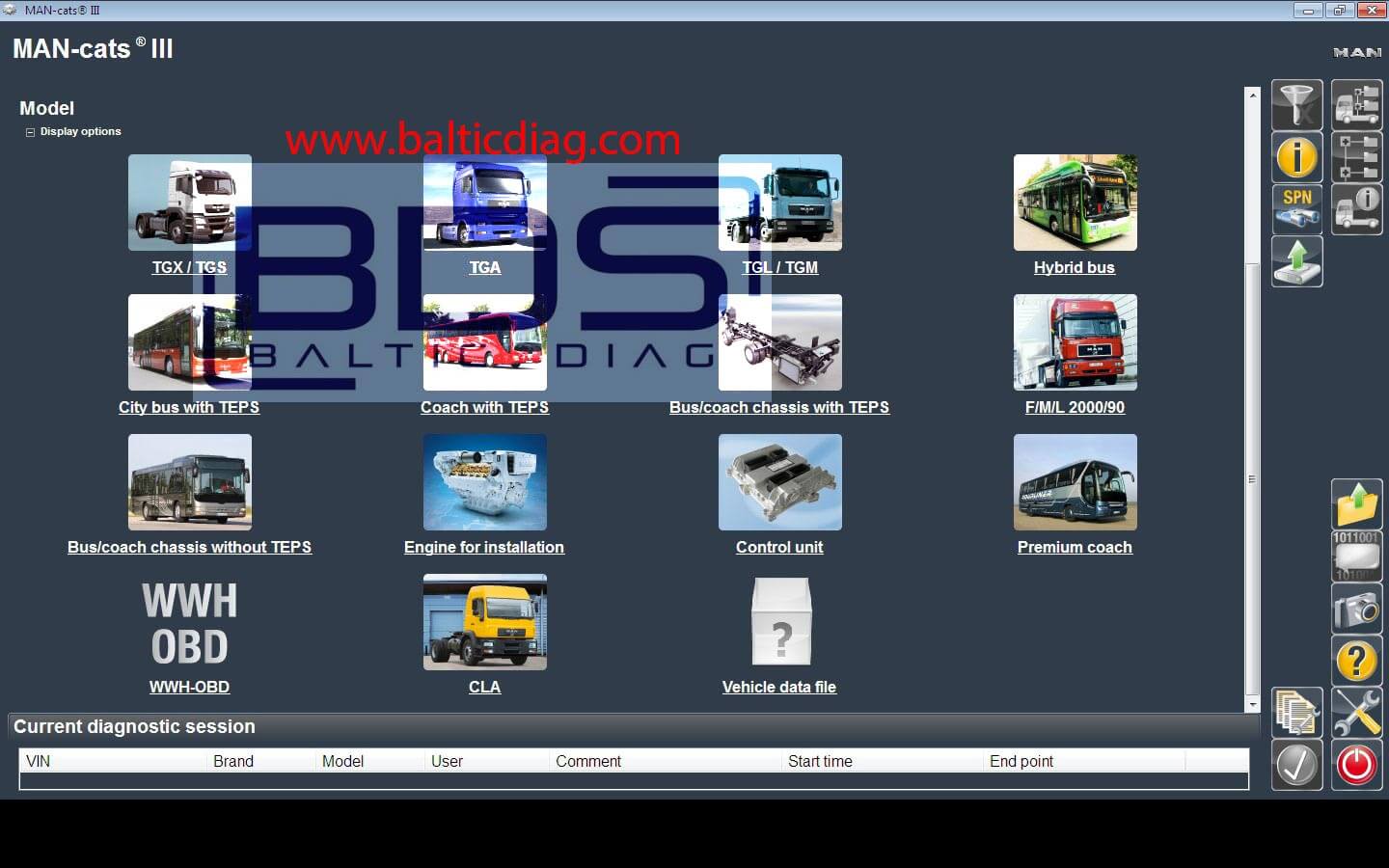Open the Engine for installation link

[484, 547]
